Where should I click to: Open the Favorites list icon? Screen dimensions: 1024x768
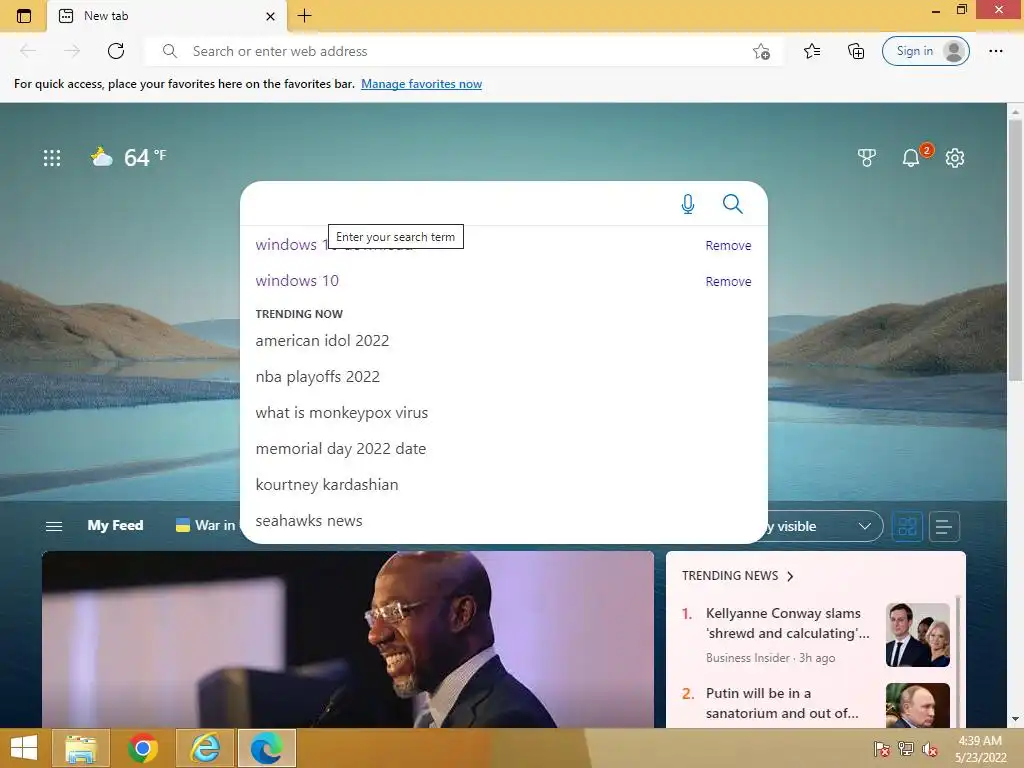click(x=812, y=51)
